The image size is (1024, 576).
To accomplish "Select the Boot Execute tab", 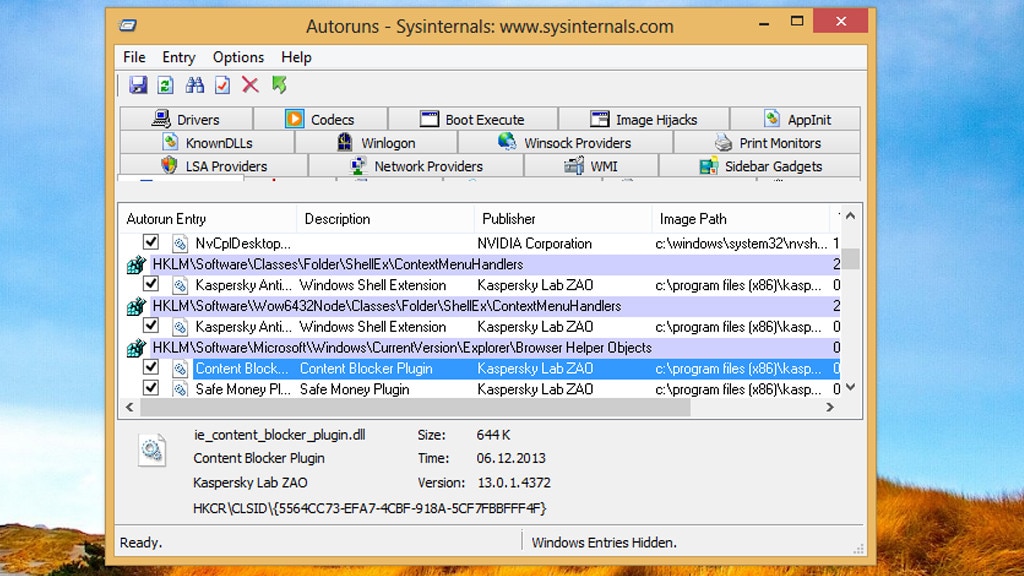I will [x=473, y=119].
